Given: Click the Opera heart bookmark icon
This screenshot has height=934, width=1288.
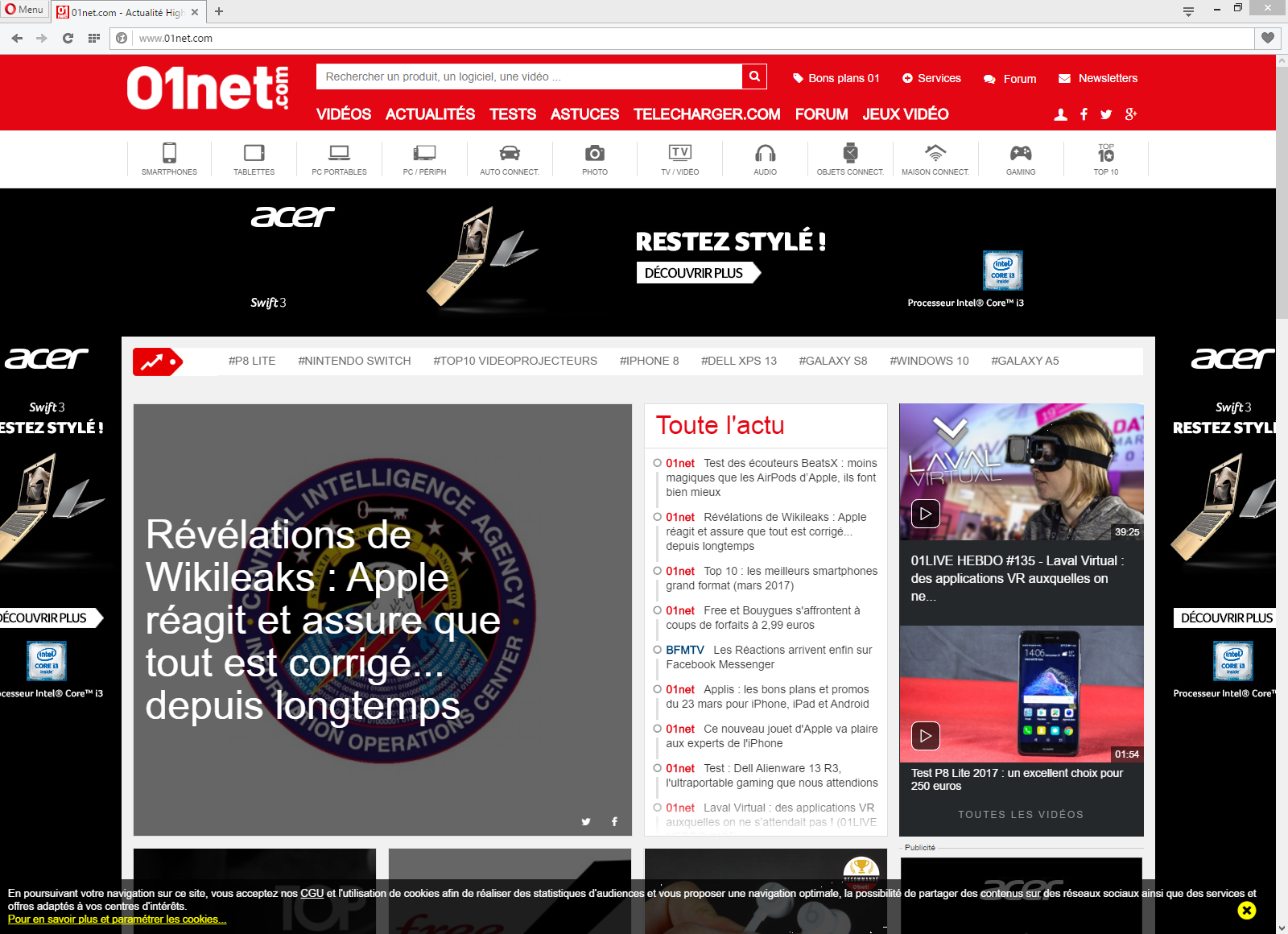Looking at the screenshot, I should click(1267, 38).
